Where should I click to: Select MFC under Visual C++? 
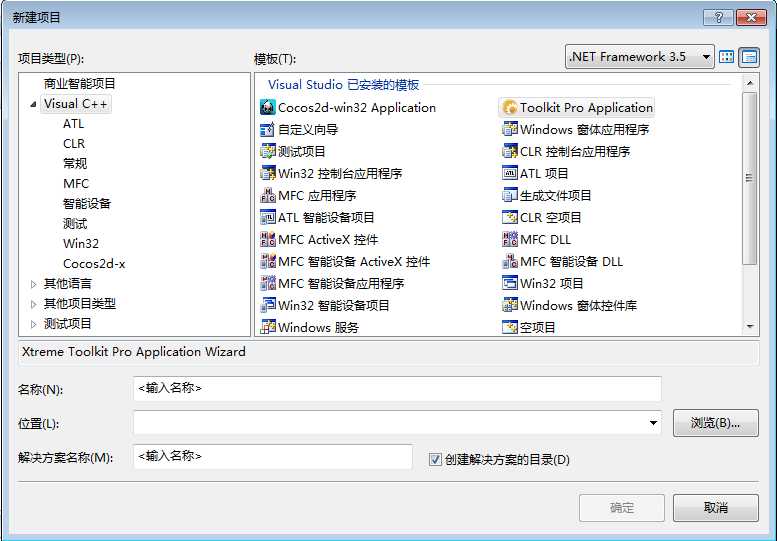[x=76, y=184]
